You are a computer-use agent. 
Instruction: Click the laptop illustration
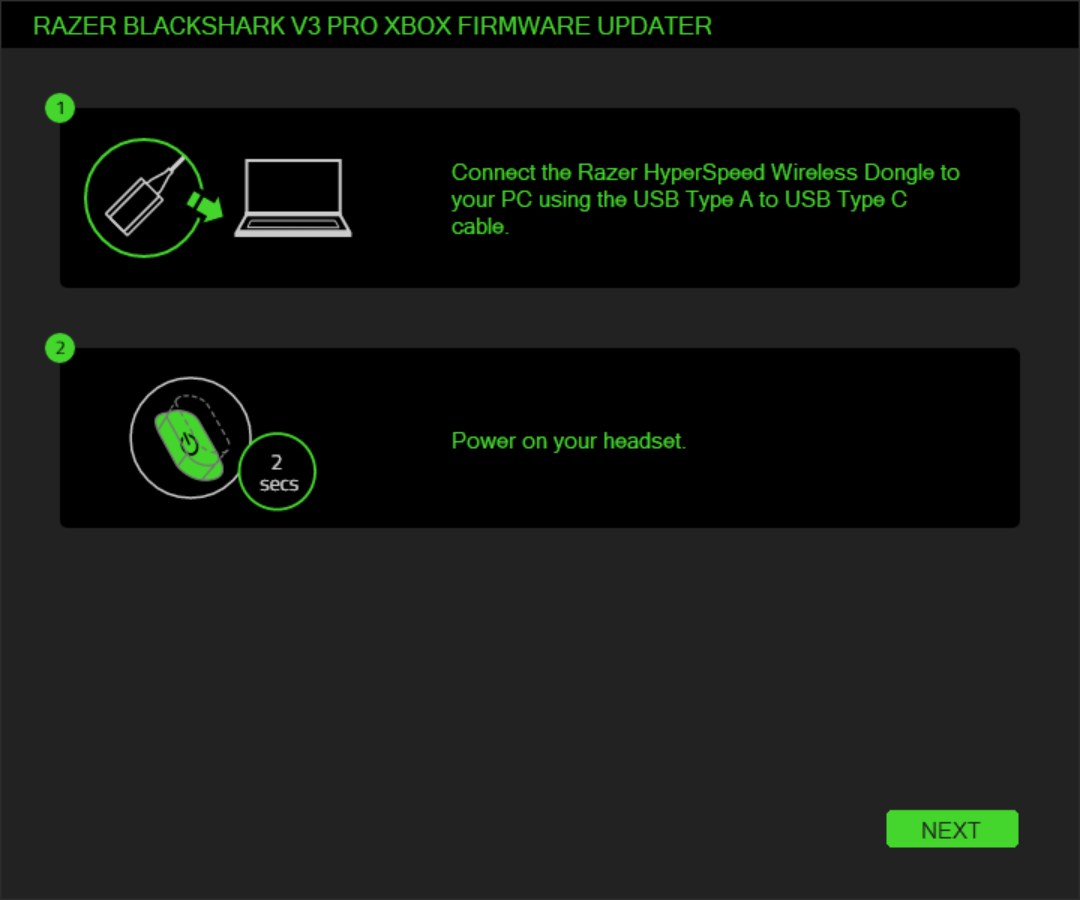click(x=293, y=198)
